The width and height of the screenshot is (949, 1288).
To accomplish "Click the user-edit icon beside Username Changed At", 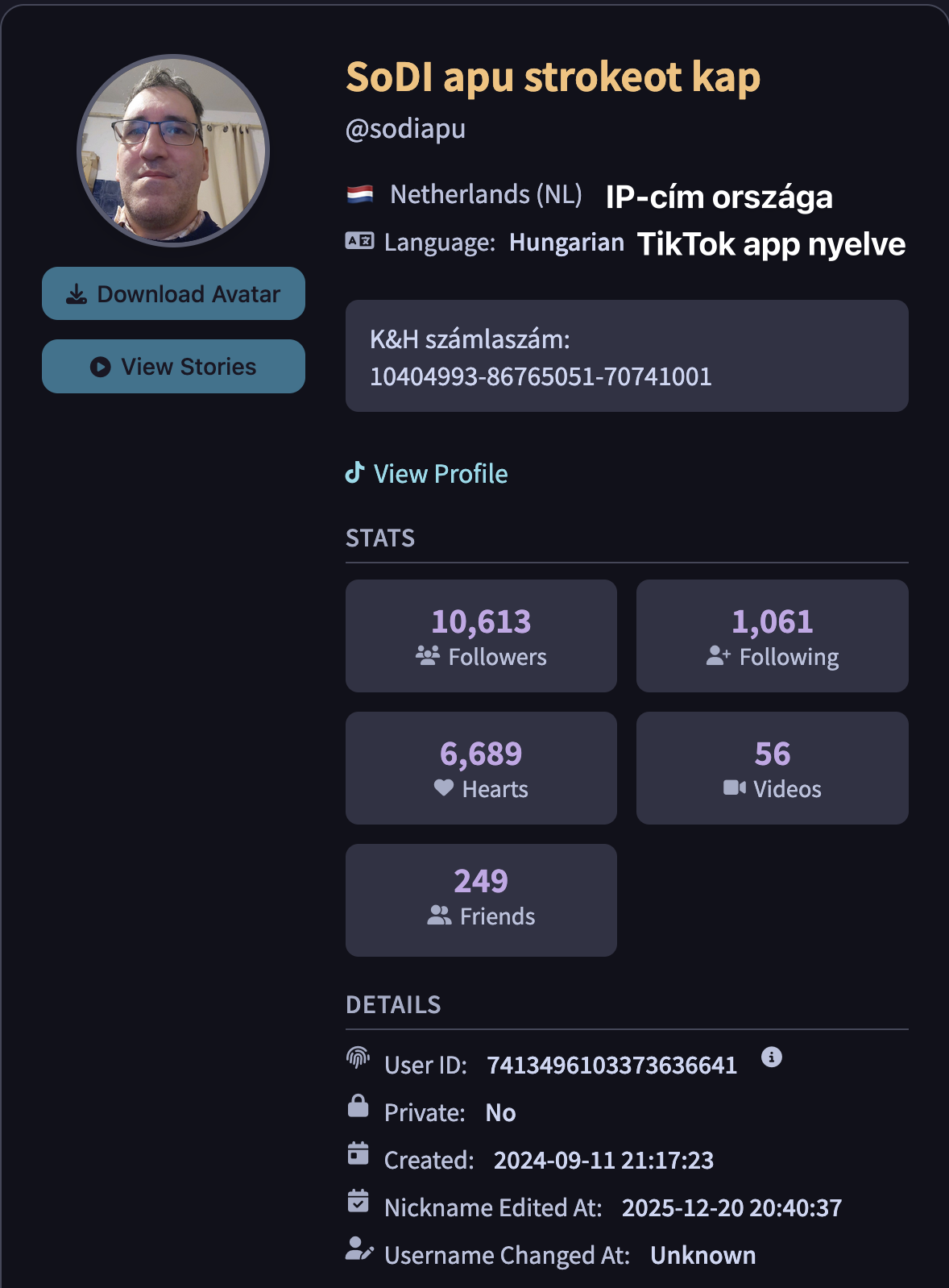I will [358, 1249].
